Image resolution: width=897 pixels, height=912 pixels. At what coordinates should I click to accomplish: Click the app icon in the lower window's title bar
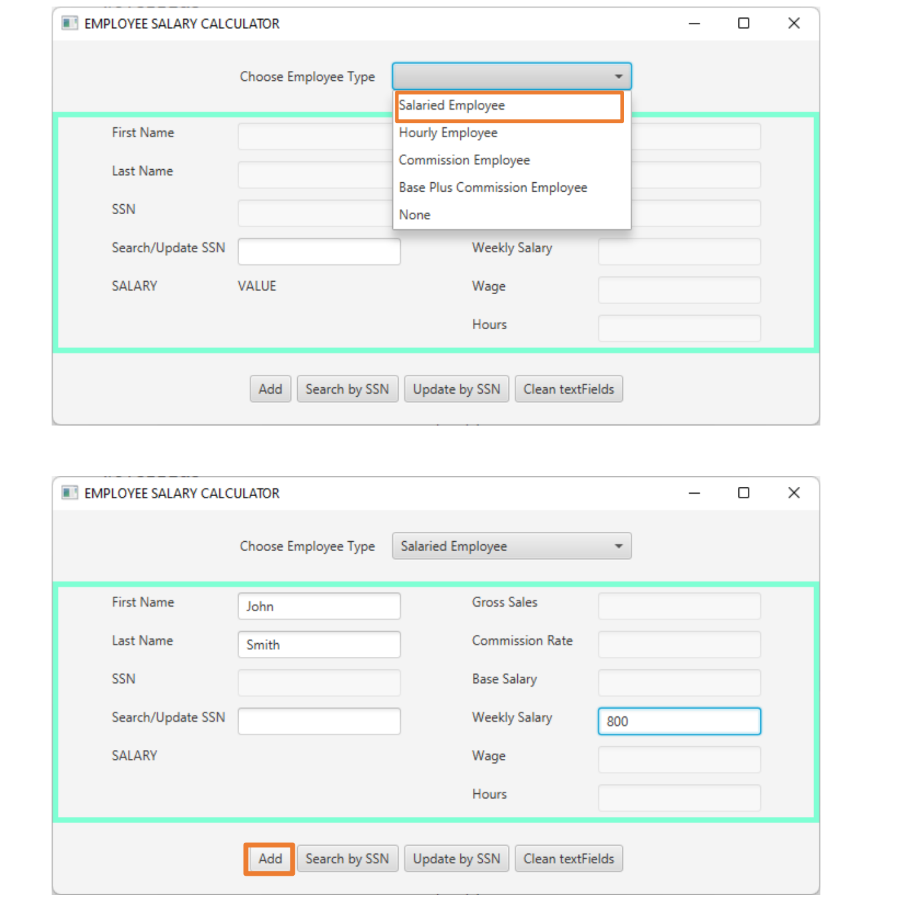pos(69,492)
